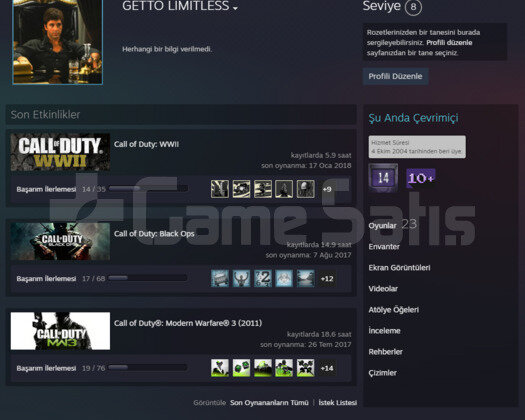Screen dimensions: 525x420
Task: Show the +14 more MW3 achievements
Action: 327,368
